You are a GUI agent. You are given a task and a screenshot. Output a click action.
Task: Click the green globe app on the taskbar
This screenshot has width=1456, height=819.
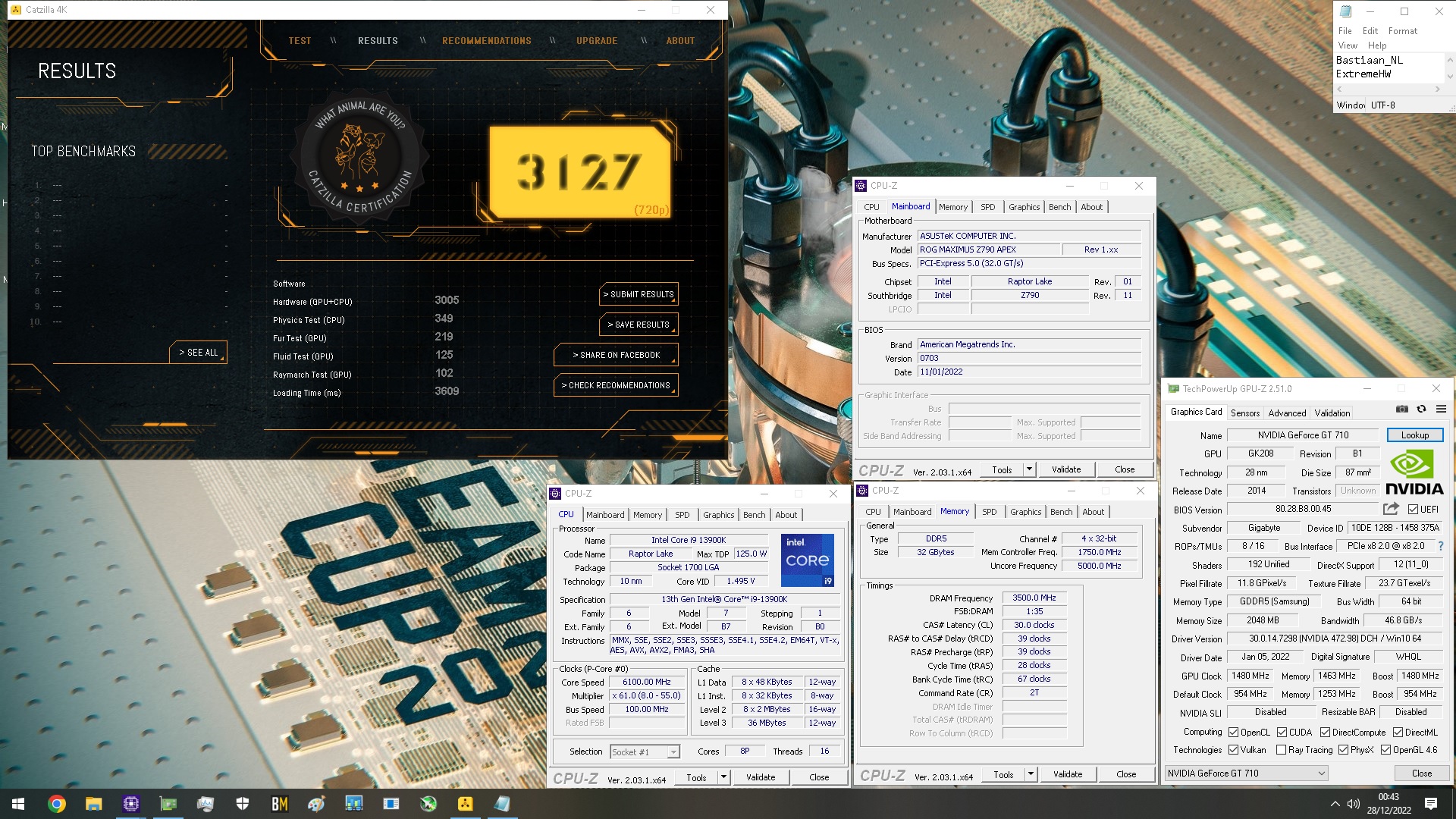(428, 804)
